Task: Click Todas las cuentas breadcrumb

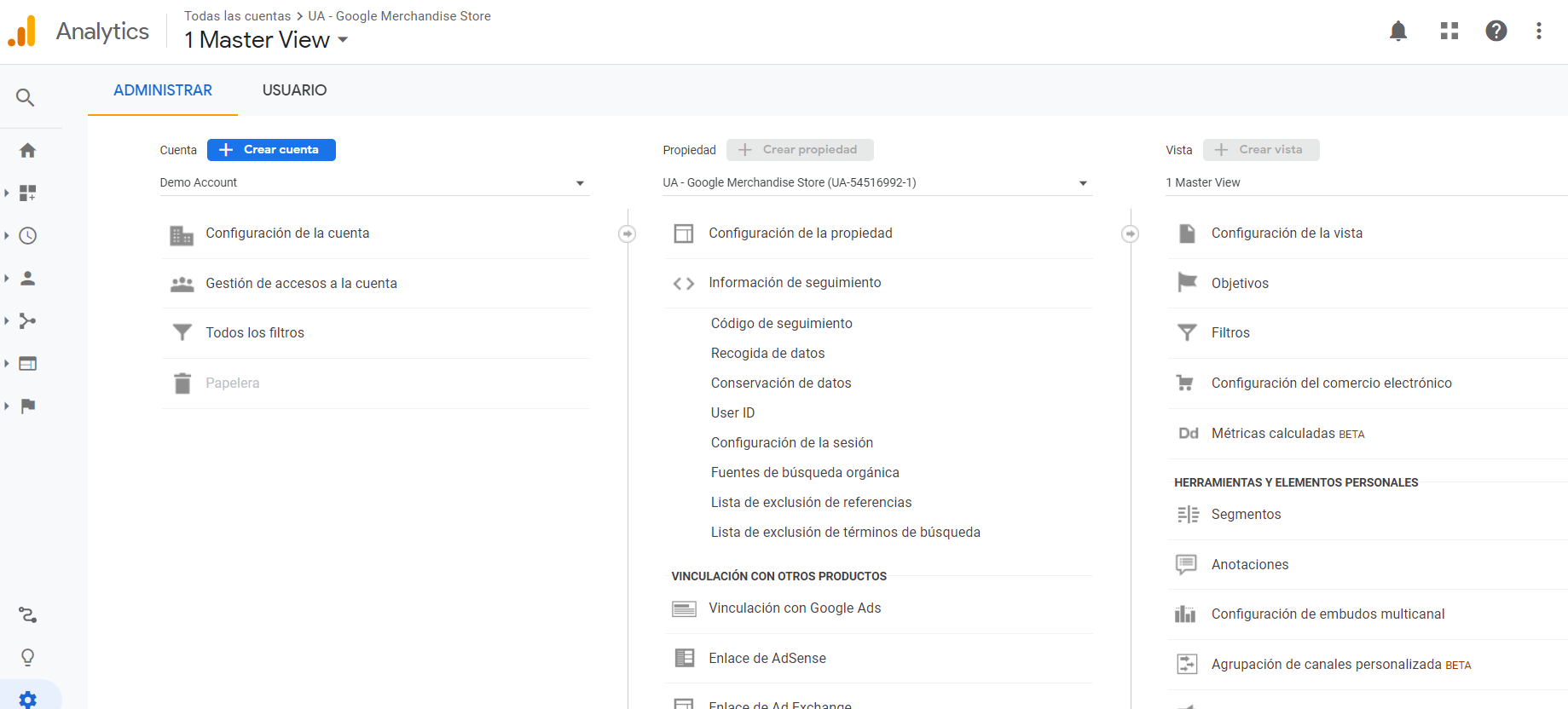Action: pos(237,16)
